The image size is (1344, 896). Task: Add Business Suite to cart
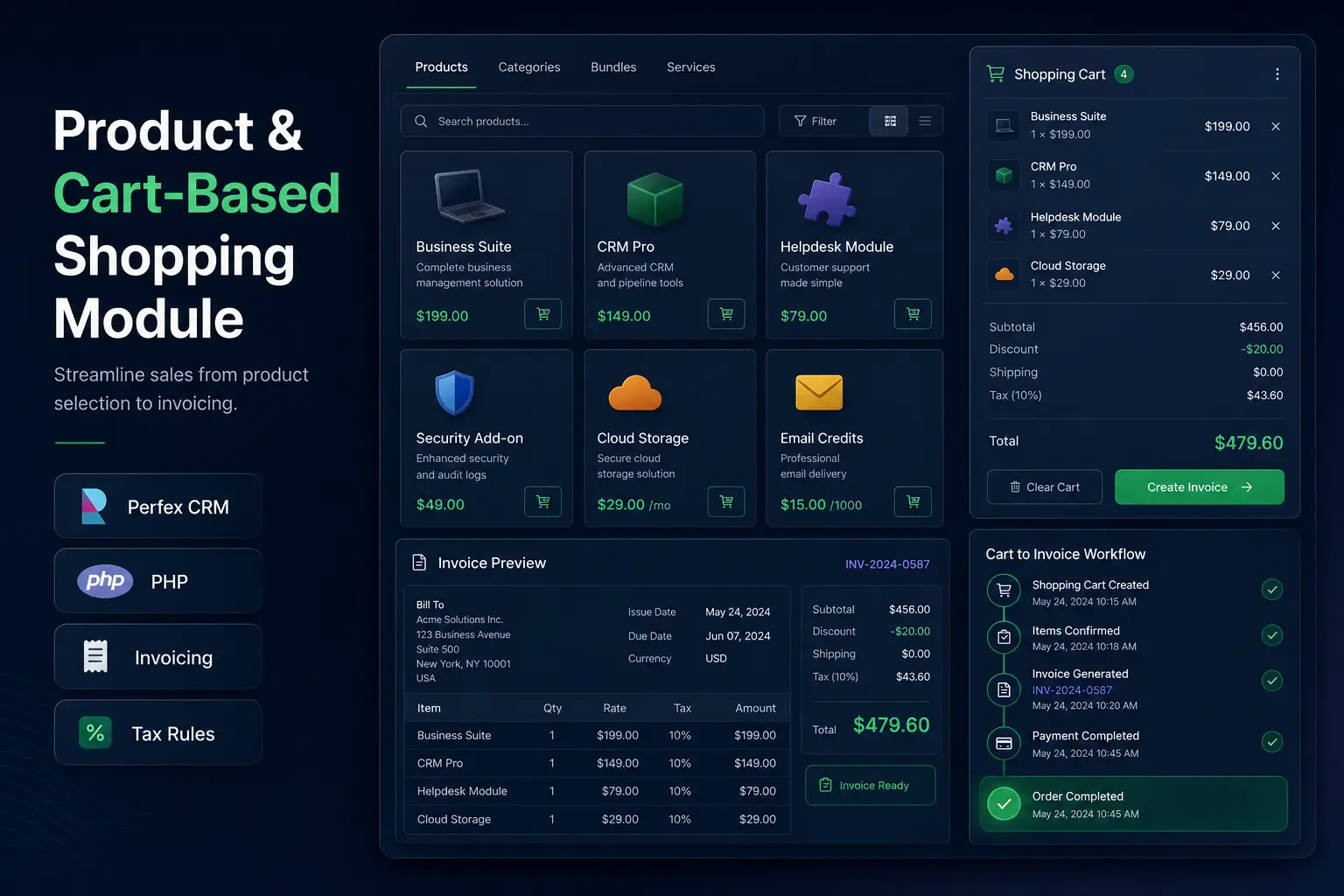(542, 314)
